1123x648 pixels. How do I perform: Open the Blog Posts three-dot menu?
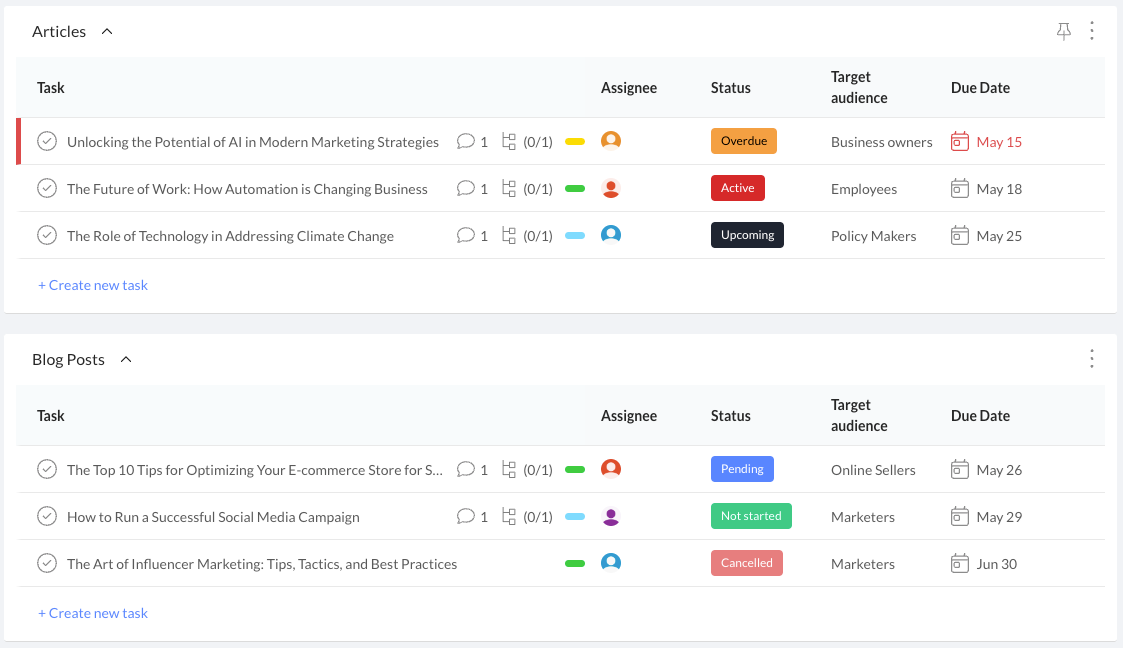[x=1092, y=358]
